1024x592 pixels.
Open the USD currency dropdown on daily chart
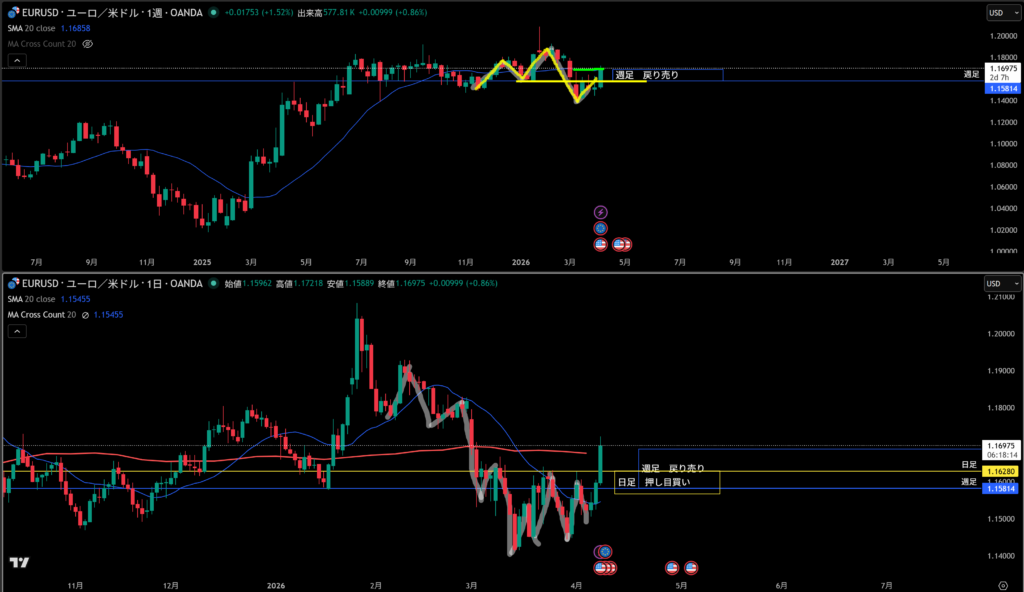coord(1003,283)
